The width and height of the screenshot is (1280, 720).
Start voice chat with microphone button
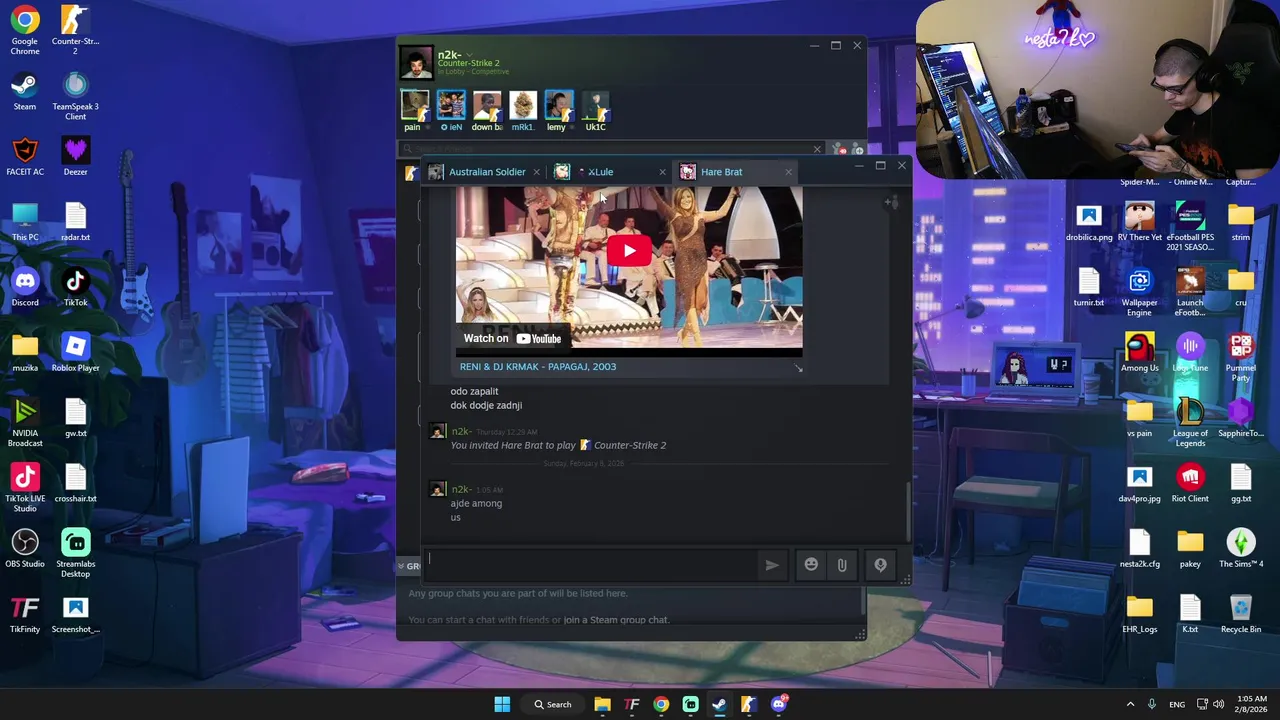880,565
